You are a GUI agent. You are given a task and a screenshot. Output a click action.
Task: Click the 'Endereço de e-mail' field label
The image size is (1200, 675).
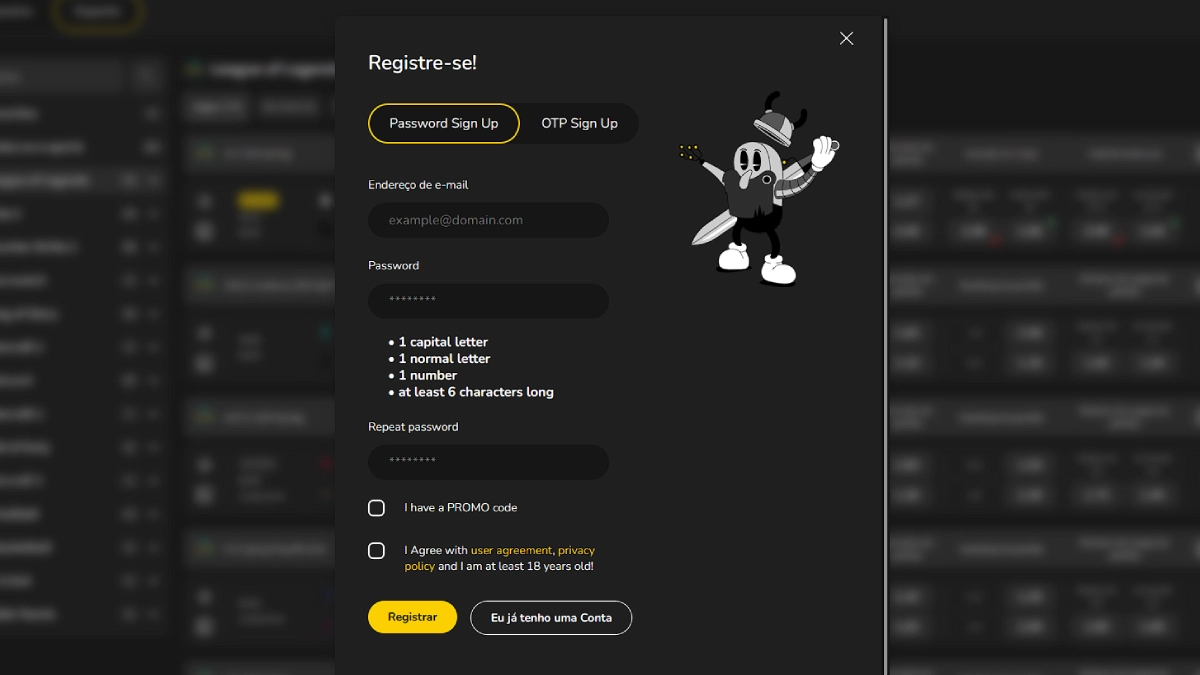pyautogui.click(x=418, y=185)
